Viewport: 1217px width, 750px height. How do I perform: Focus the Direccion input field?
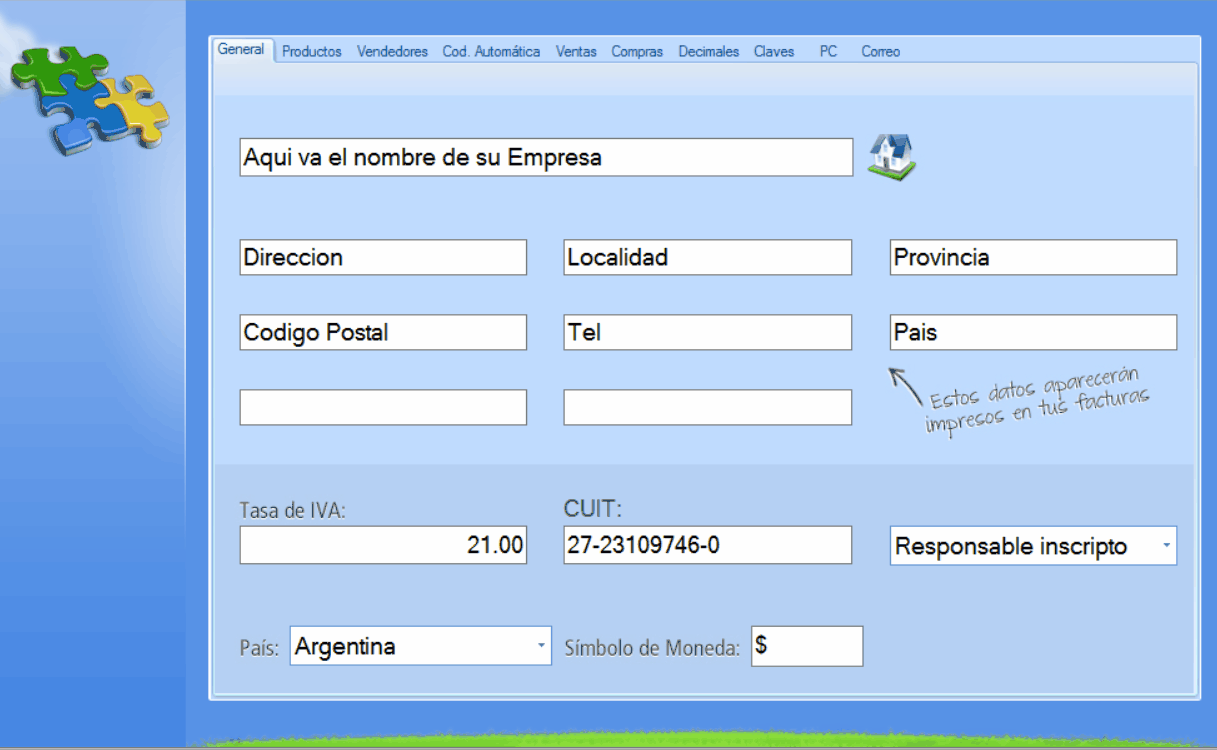383,257
